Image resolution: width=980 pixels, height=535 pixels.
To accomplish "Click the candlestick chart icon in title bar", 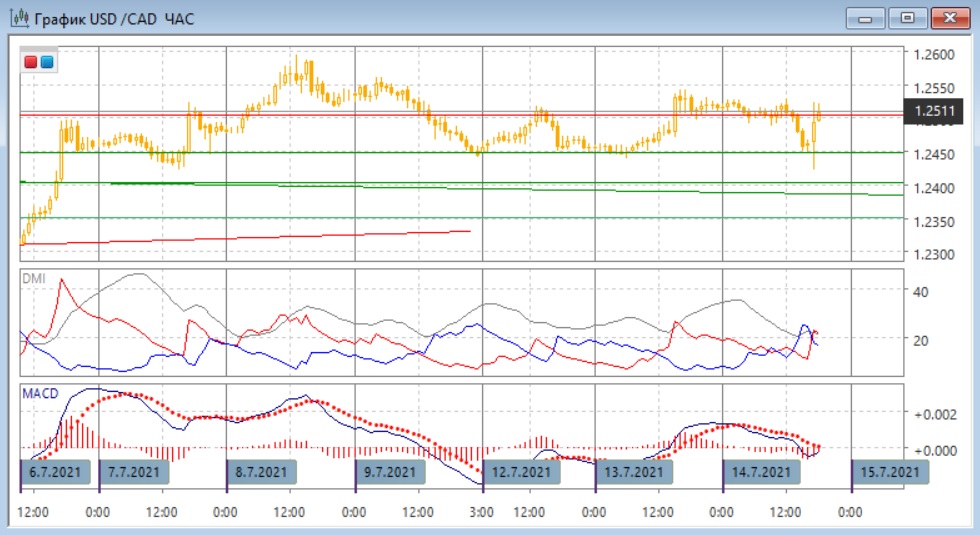I will pyautogui.click(x=19, y=18).
